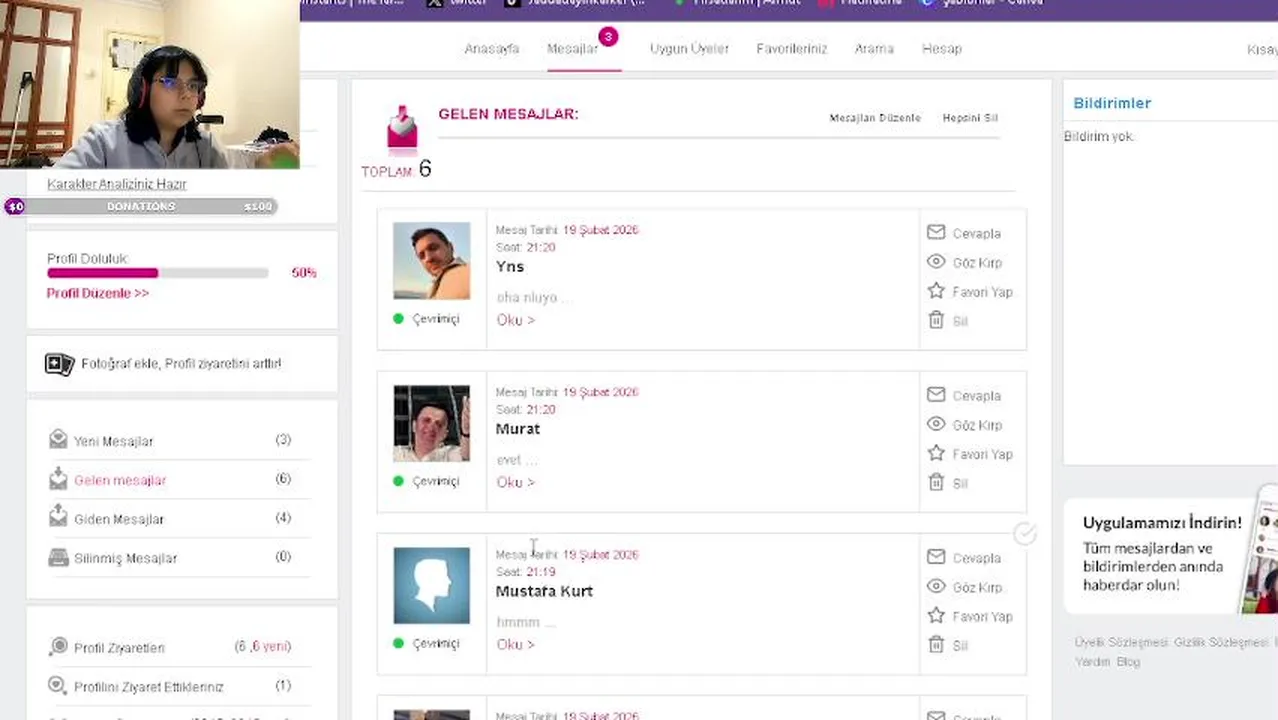Click Gelen mesajlar inbox icon
1278x720 pixels.
(x=58, y=478)
